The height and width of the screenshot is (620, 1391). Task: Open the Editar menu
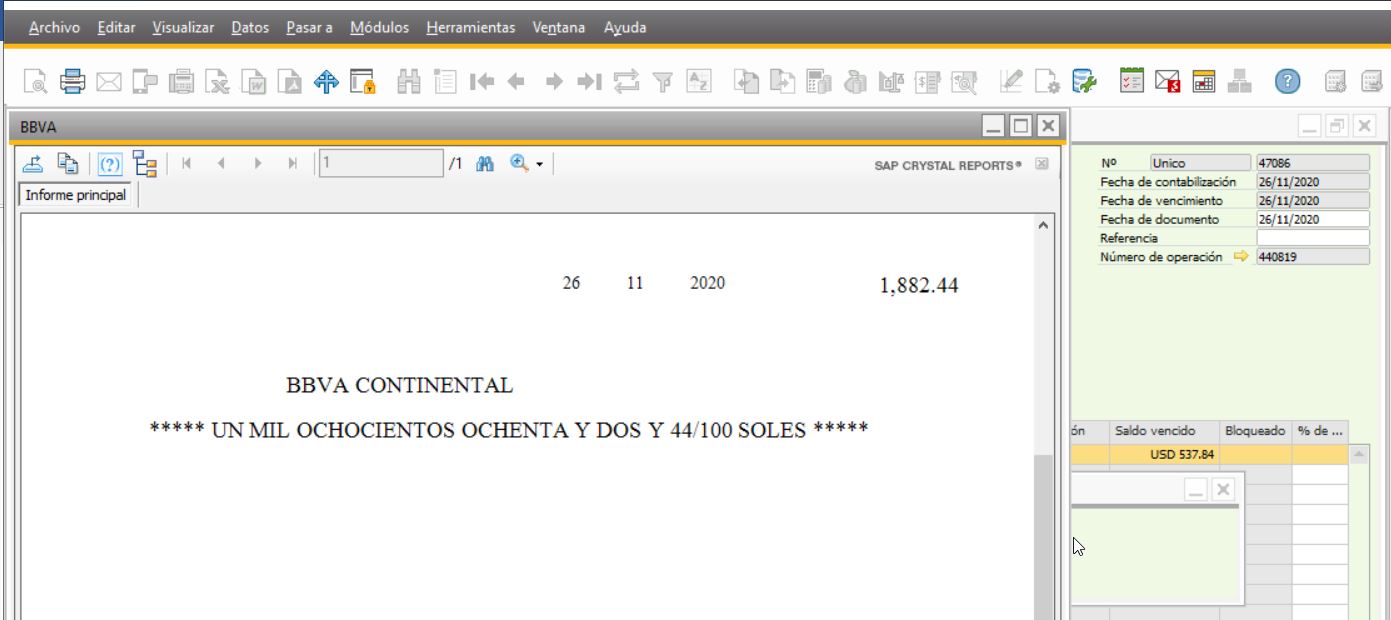point(117,28)
